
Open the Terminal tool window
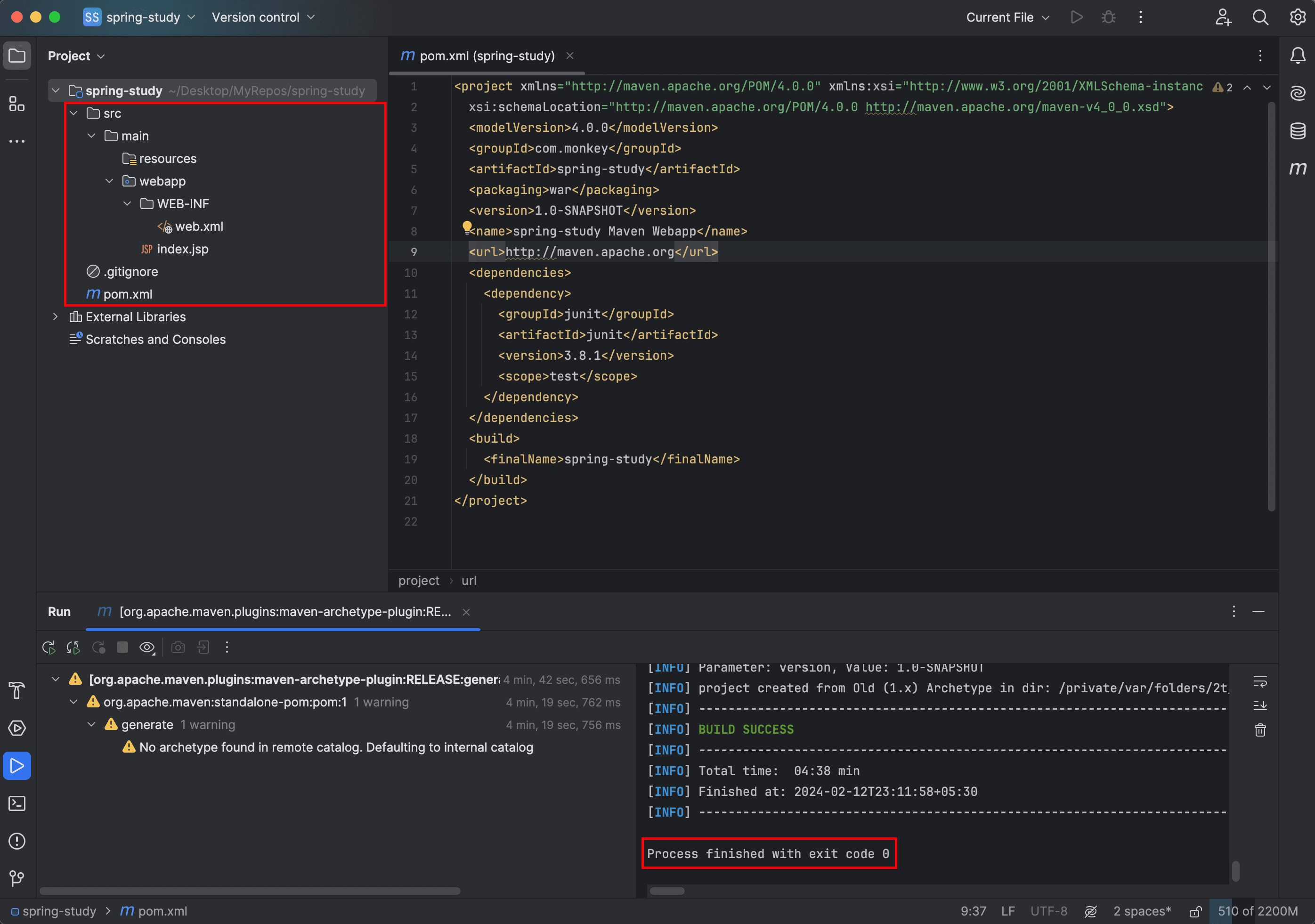17,804
